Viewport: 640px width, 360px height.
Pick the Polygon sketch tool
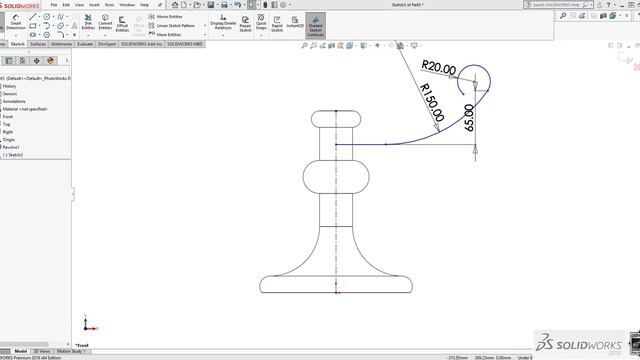(x=47, y=35)
